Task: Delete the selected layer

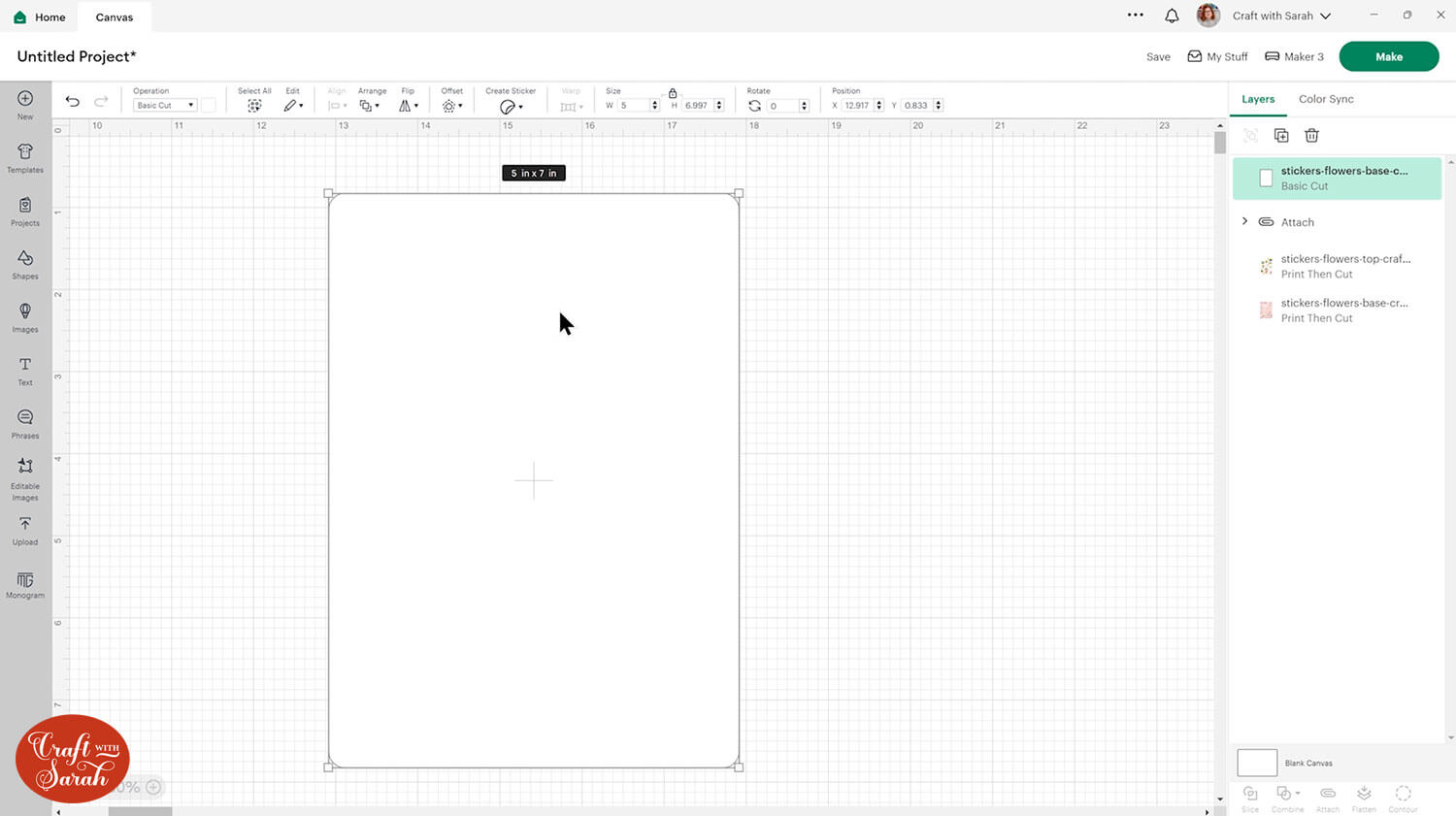Action: pos(1311,136)
